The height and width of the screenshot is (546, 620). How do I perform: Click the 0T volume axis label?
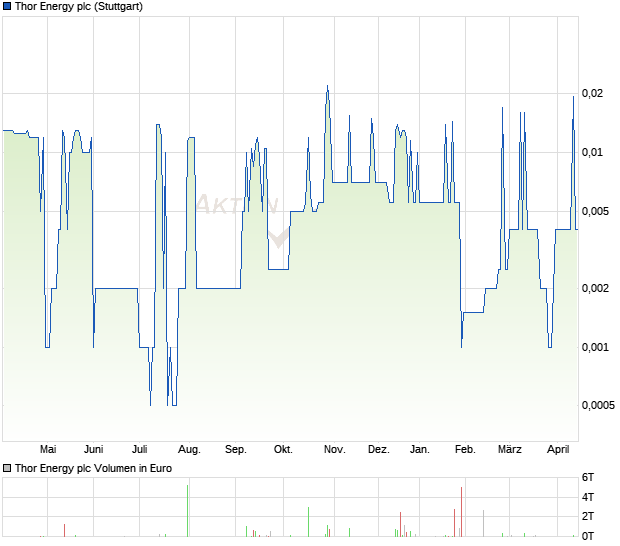(x=588, y=537)
